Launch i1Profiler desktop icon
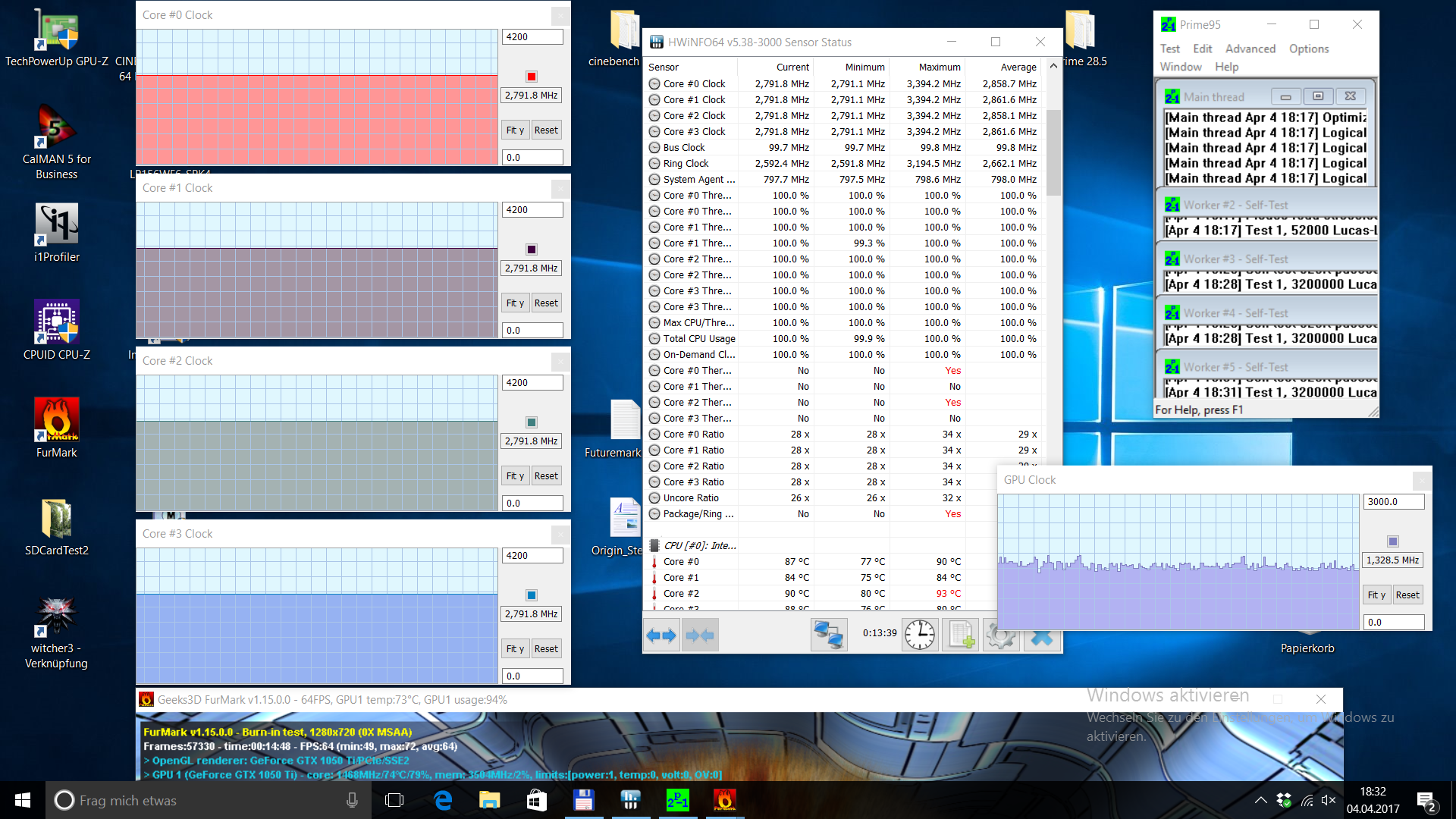The width and height of the screenshot is (1456, 819). click(57, 232)
